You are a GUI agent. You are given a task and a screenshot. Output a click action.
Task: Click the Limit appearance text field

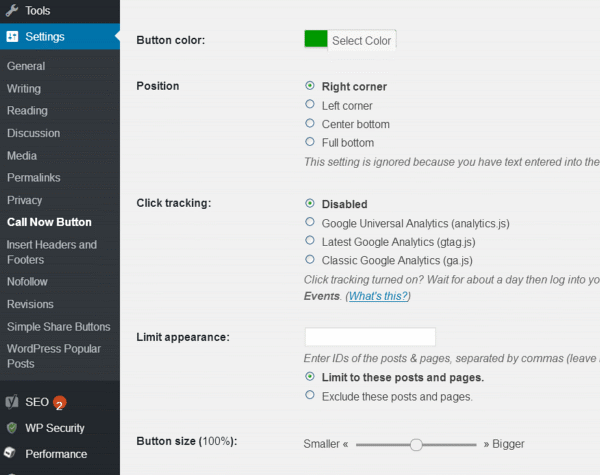370,337
